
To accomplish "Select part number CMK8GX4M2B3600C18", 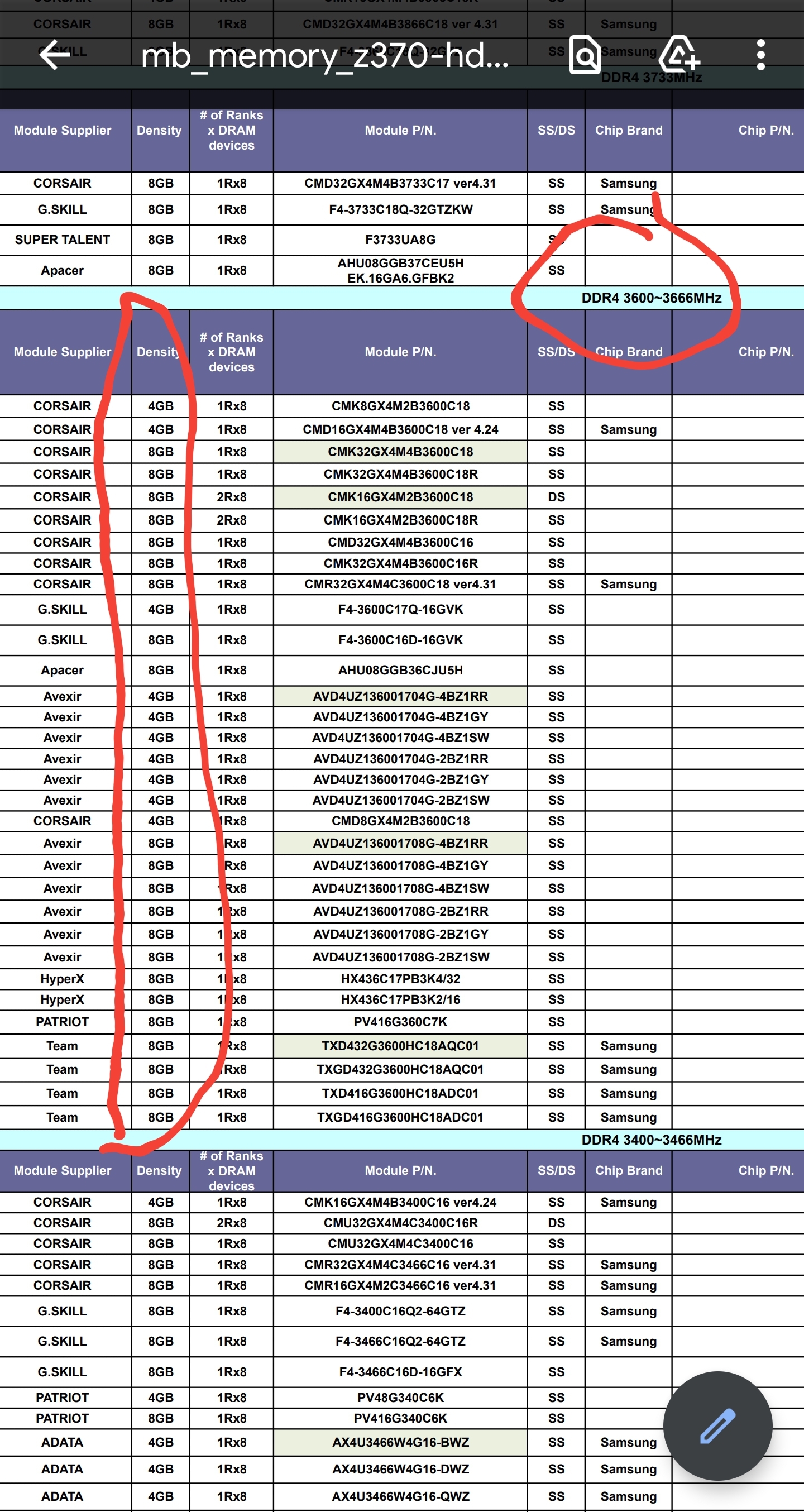I will pos(400,406).
